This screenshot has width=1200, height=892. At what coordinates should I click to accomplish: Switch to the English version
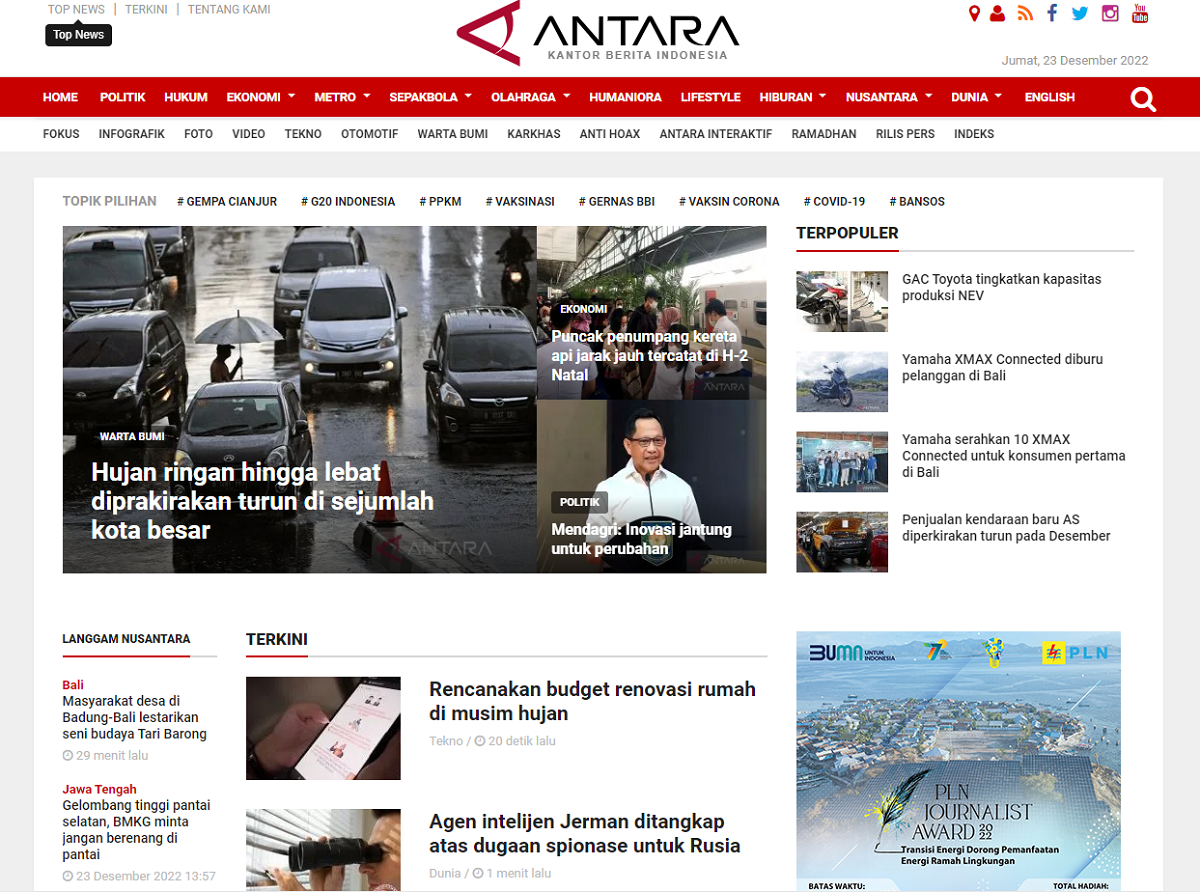pyautogui.click(x=1049, y=97)
